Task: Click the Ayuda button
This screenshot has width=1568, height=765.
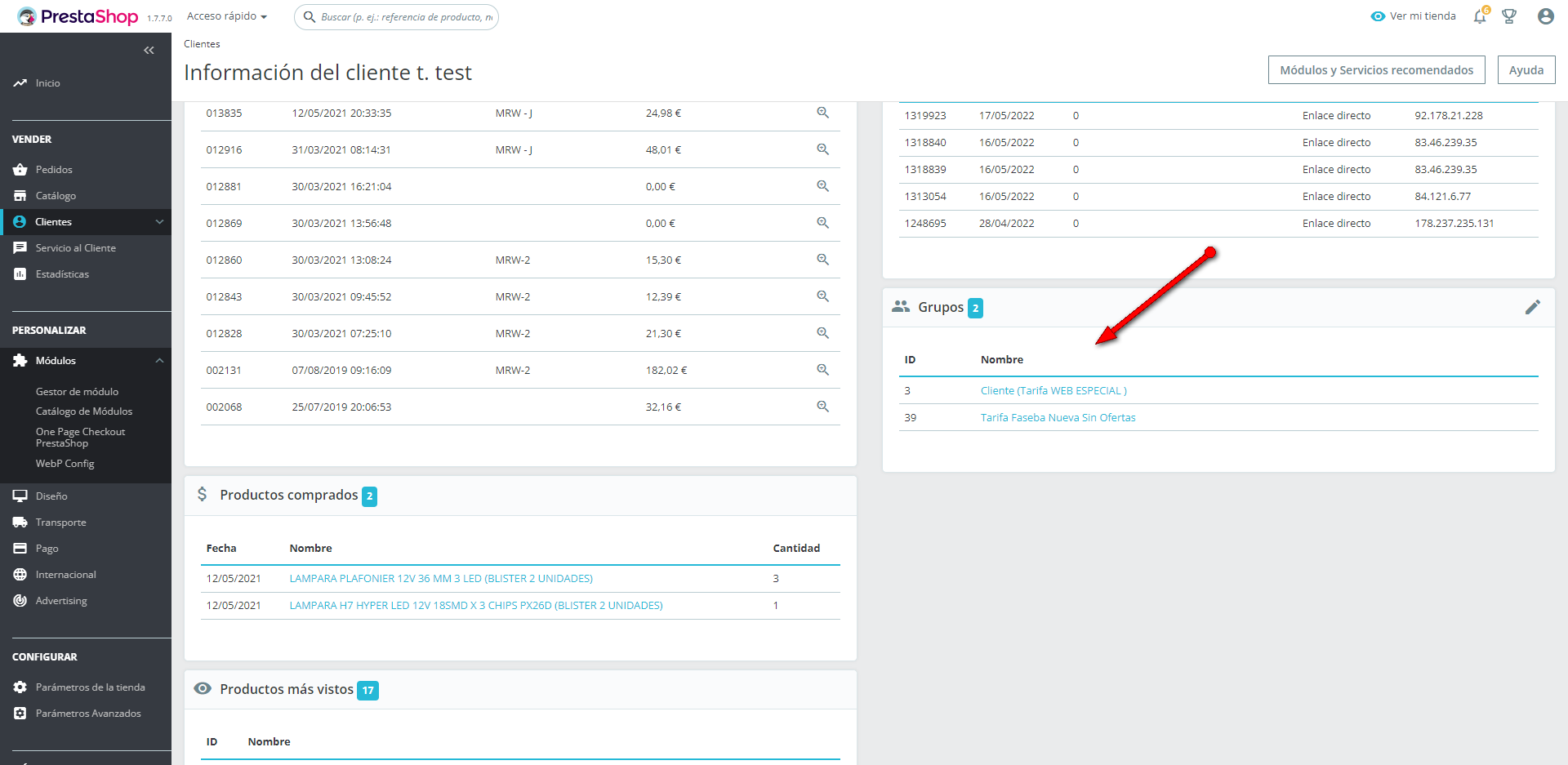Action: click(x=1526, y=70)
